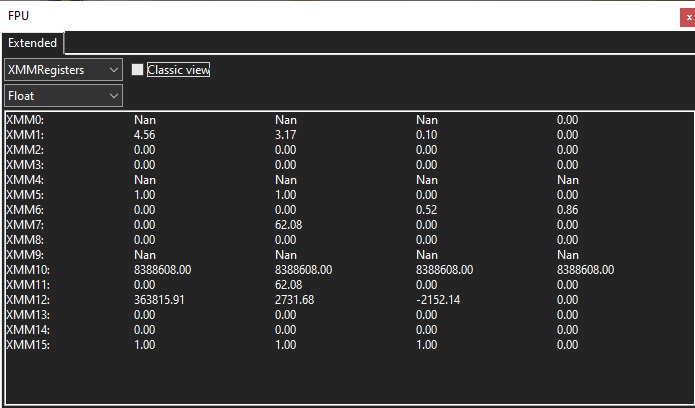Select the Extended tab
Screen dimensions: 695x408
click(33, 43)
